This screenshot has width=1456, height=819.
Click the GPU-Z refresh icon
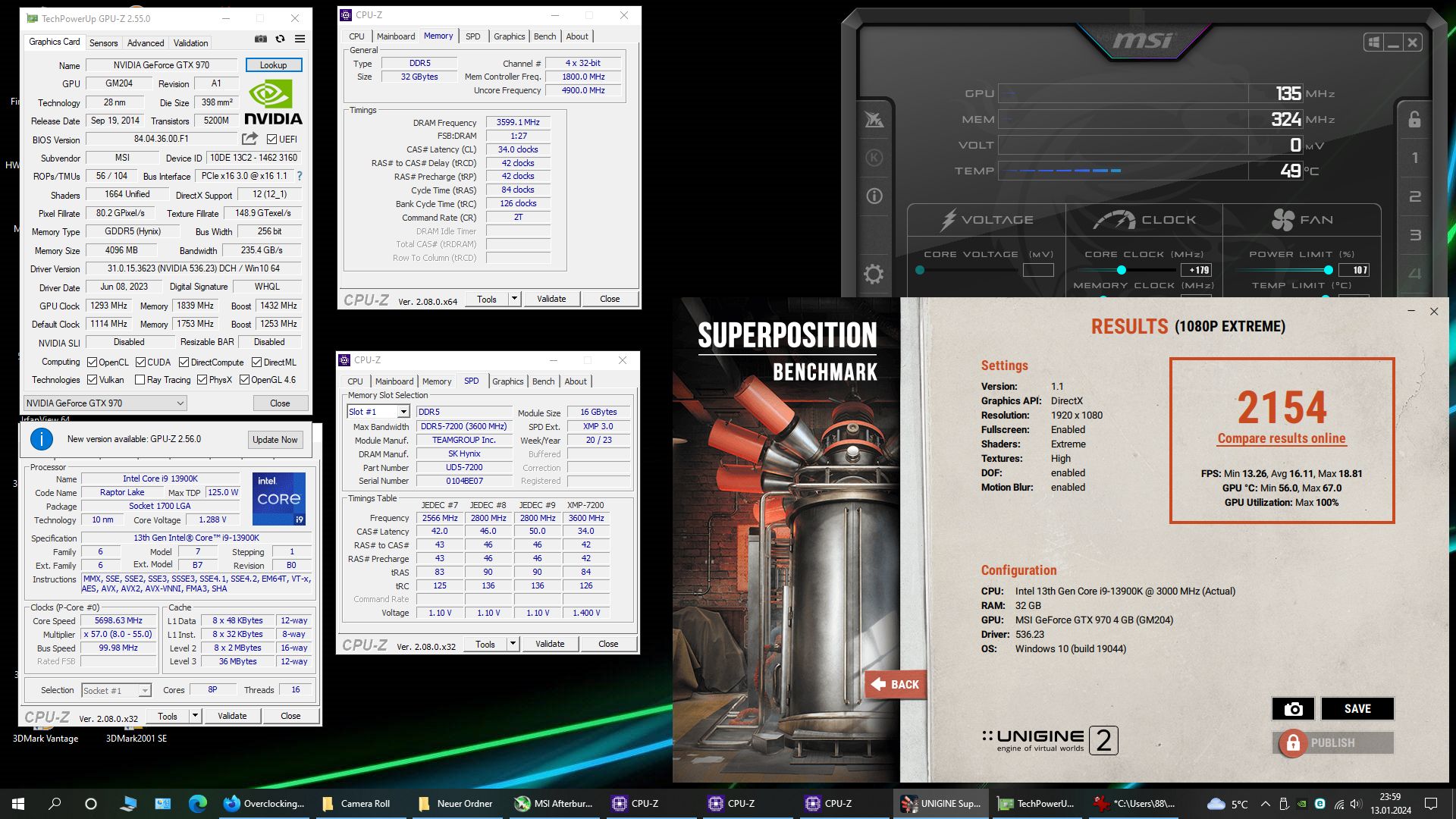281,39
